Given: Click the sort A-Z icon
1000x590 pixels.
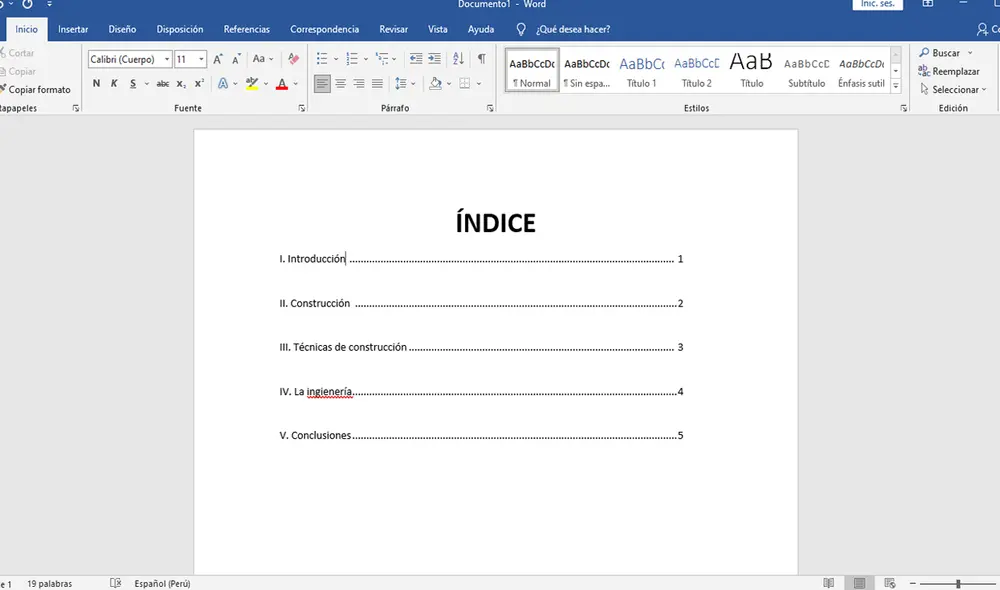Looking at the screenshot, I should [458, 59].
